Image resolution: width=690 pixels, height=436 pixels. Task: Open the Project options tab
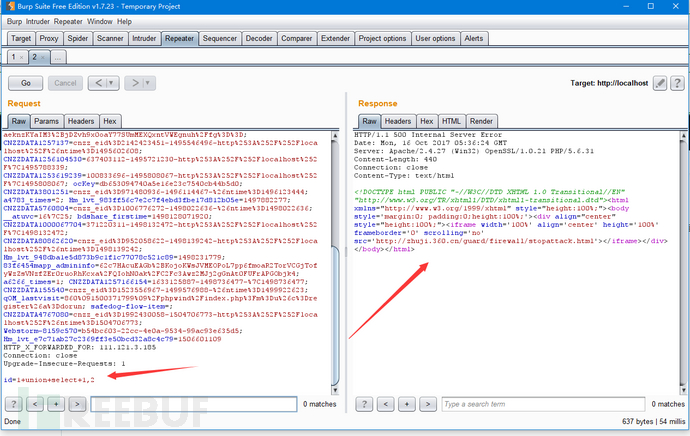pos(382,38)
